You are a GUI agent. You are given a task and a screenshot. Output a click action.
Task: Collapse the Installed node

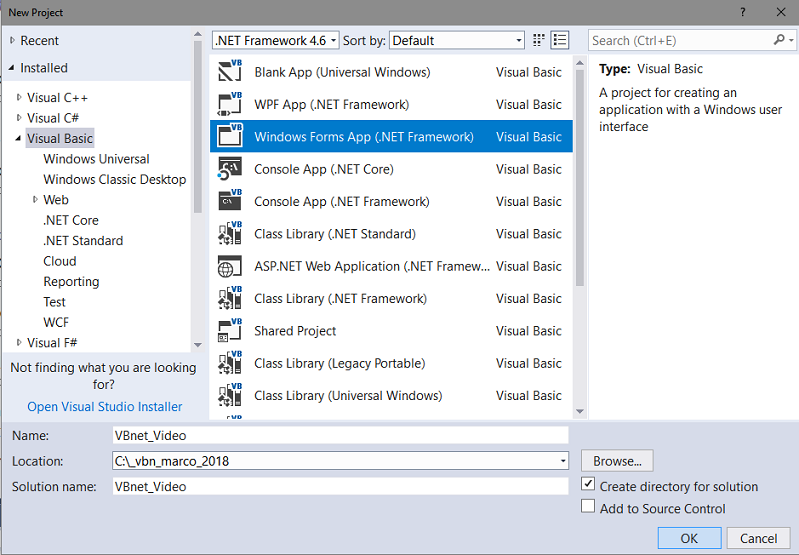pyautogui.click(x=12, y=68)
